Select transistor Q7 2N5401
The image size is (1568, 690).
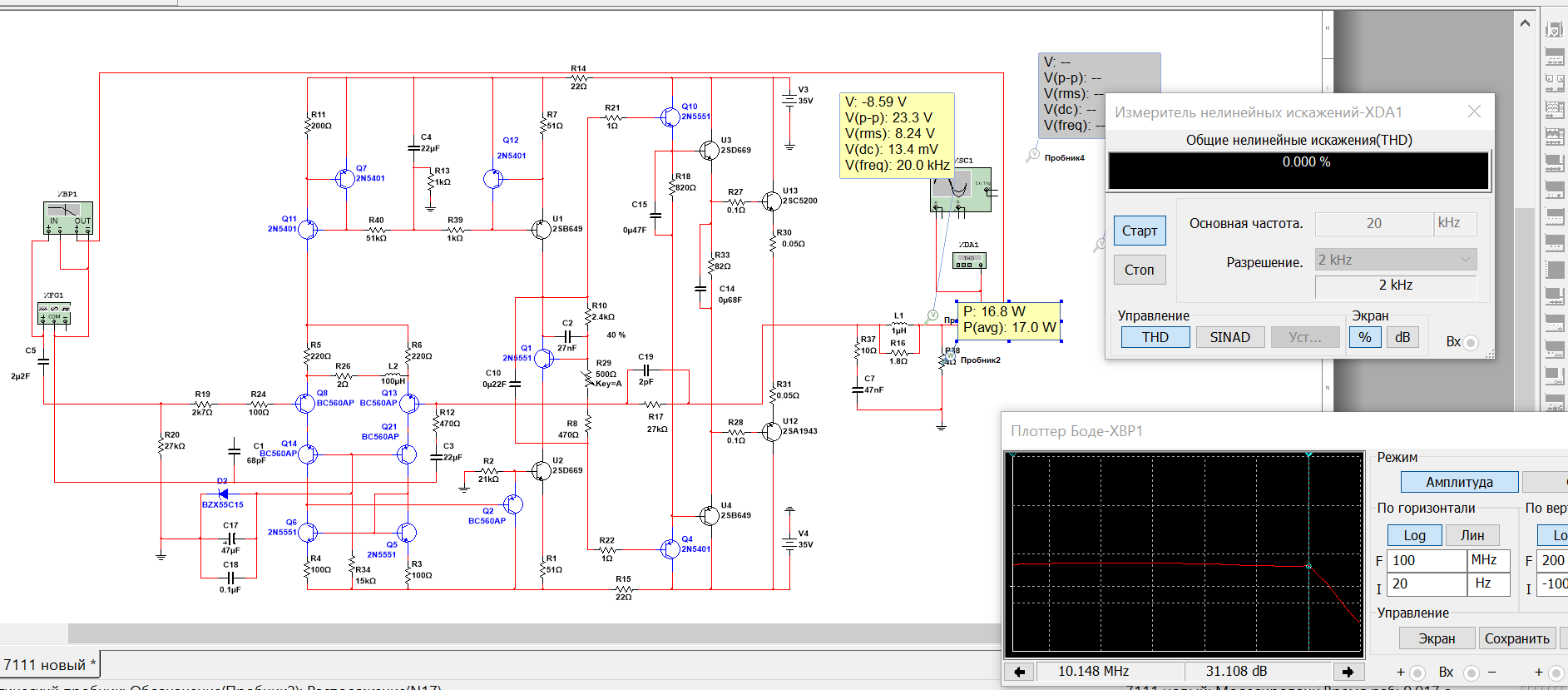[345, 178]
